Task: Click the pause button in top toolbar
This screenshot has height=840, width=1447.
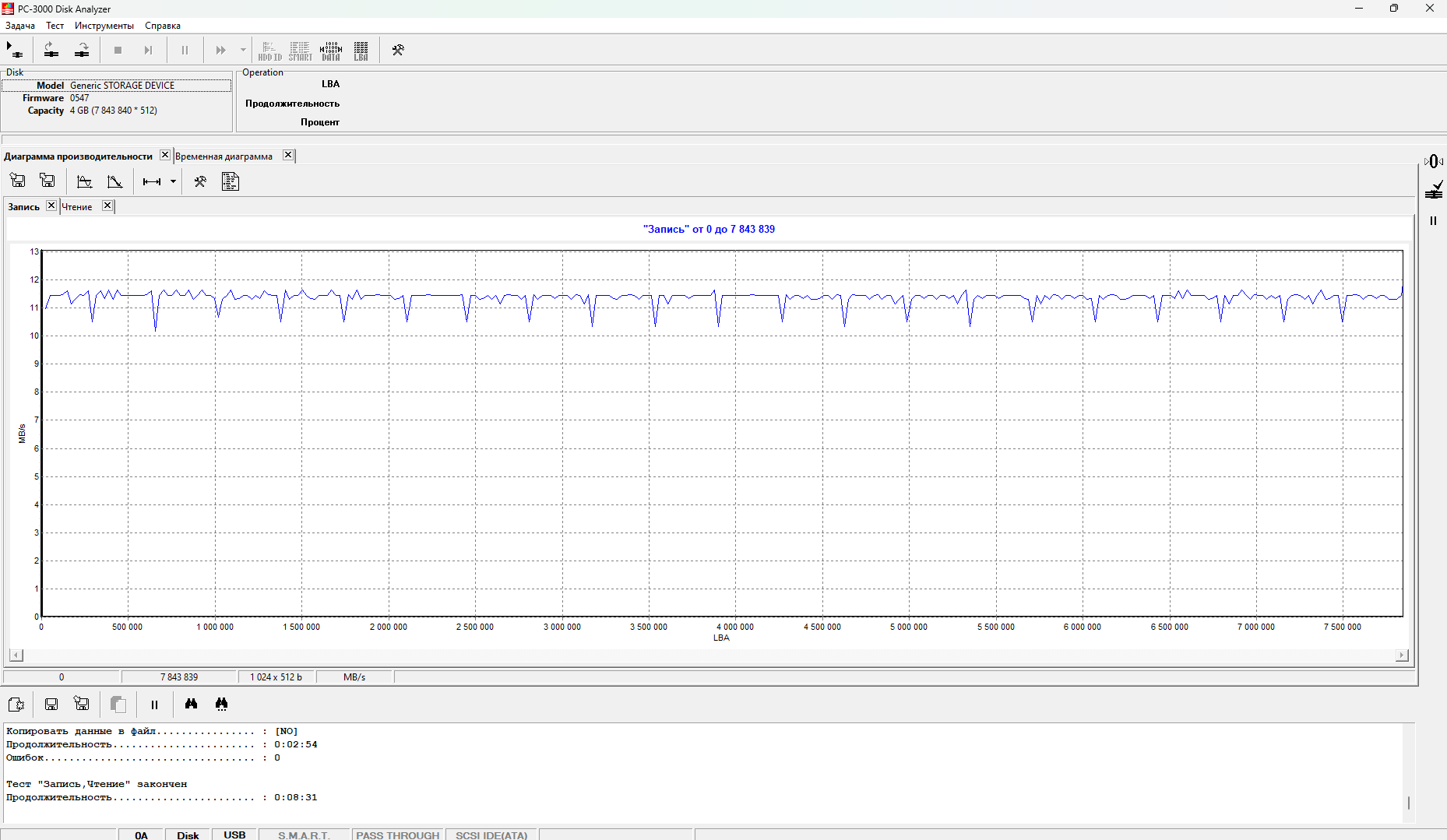Action: [185, 50]
